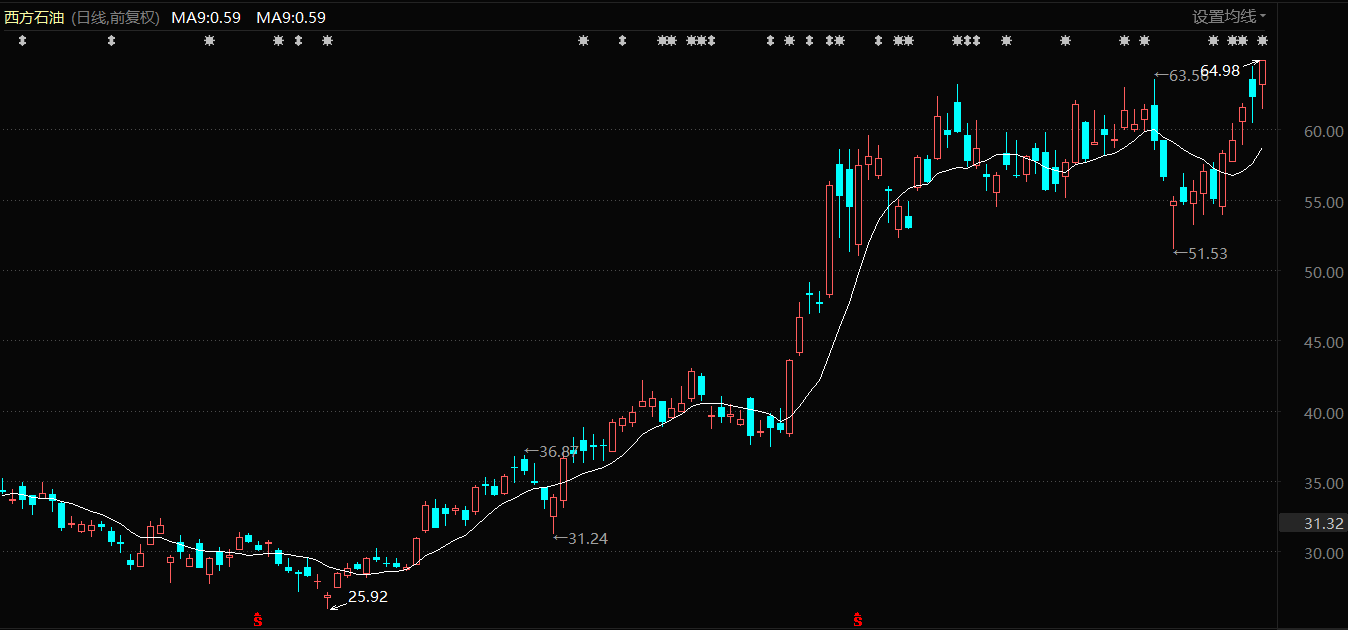Image resolution: width=1348 pixels, height=630 pixels.
Task: Click the (日线,前复权) period label
Action: pos(115,17)
